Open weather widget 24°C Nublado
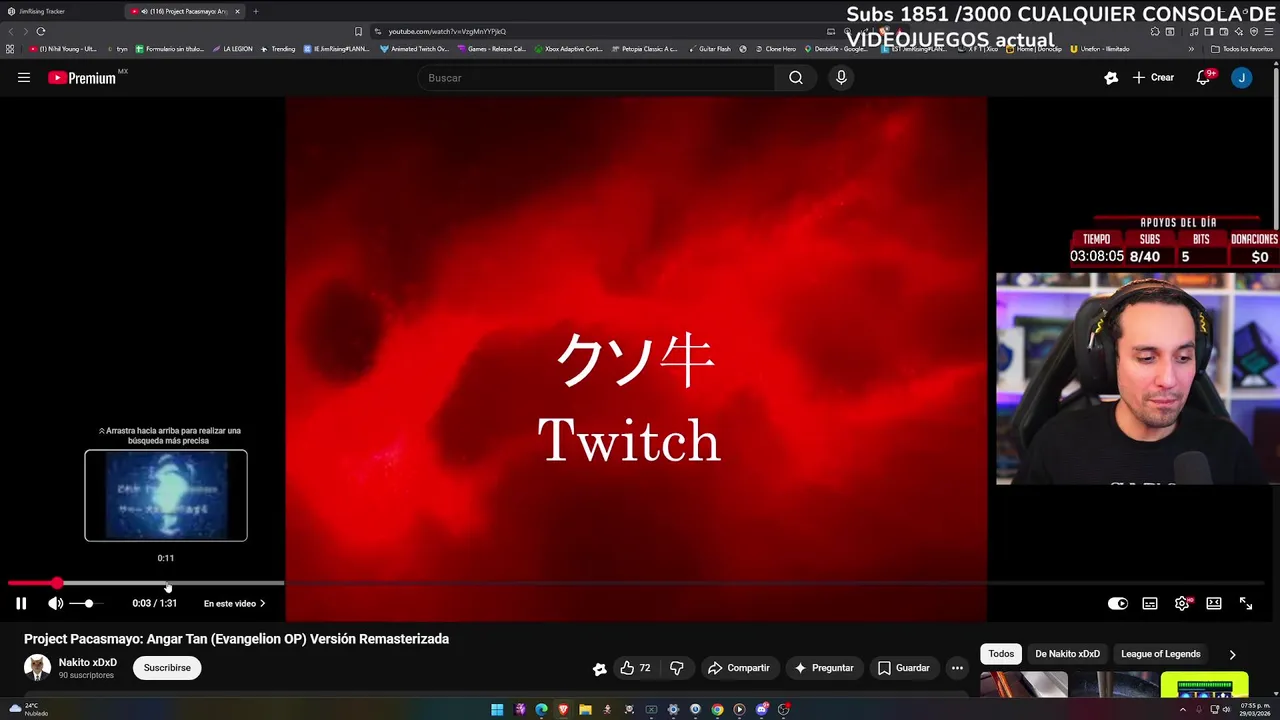The image size is (1280, 720). (28, 709)
